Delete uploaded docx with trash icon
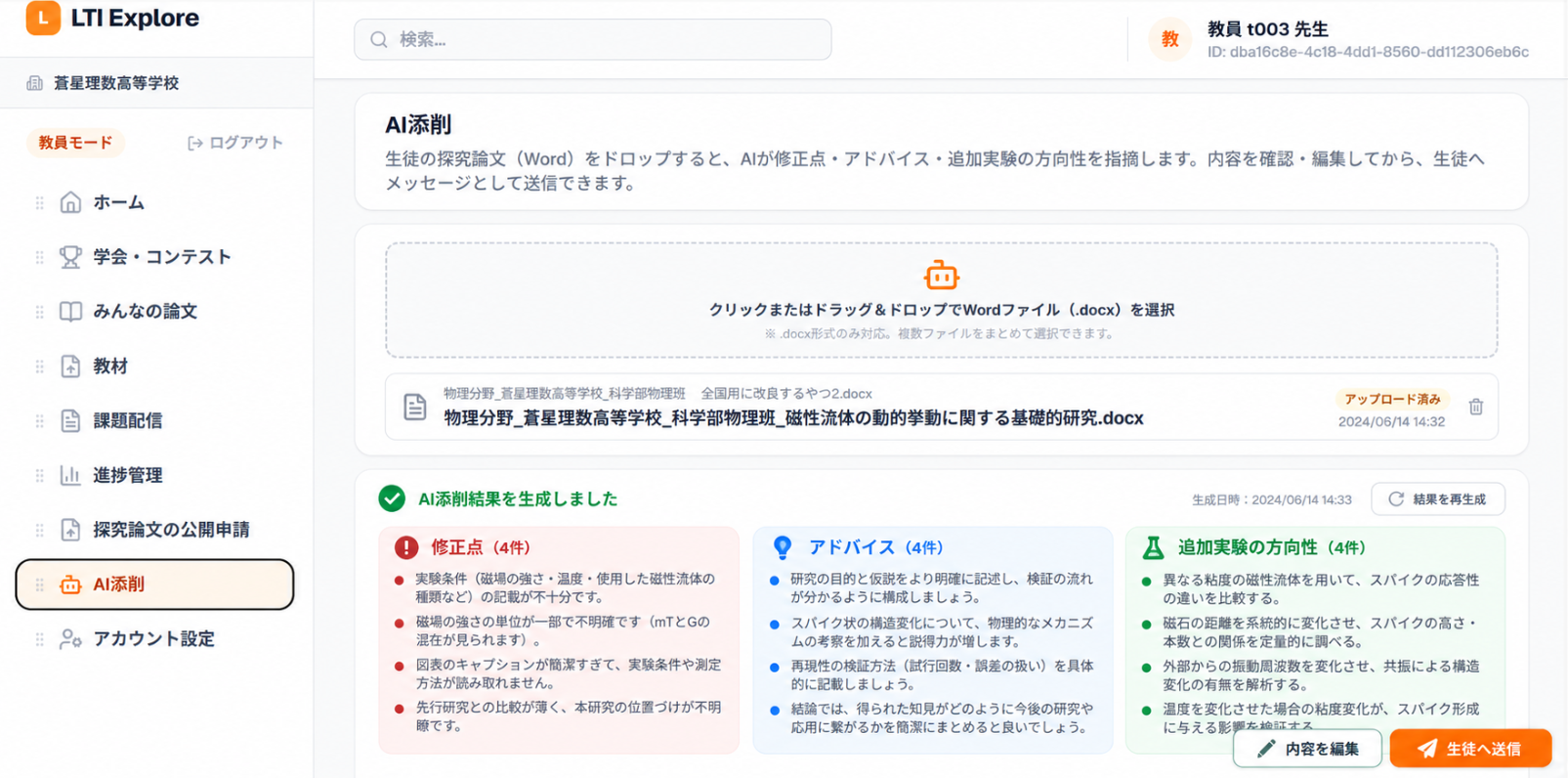 click(1475, 407)
